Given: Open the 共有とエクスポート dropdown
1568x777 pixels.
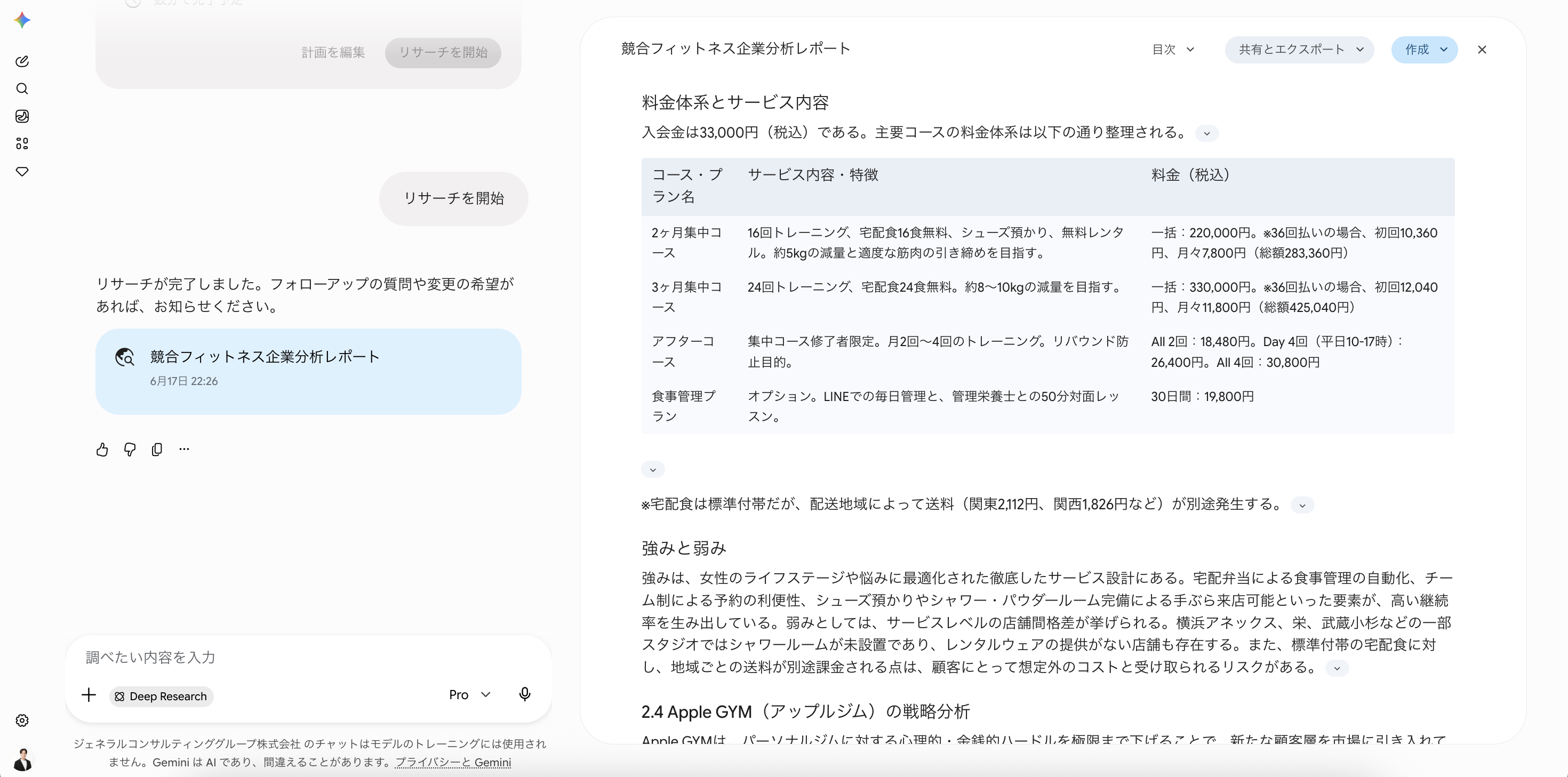Looking at the screenshot, I should [x=1300, y=50].
